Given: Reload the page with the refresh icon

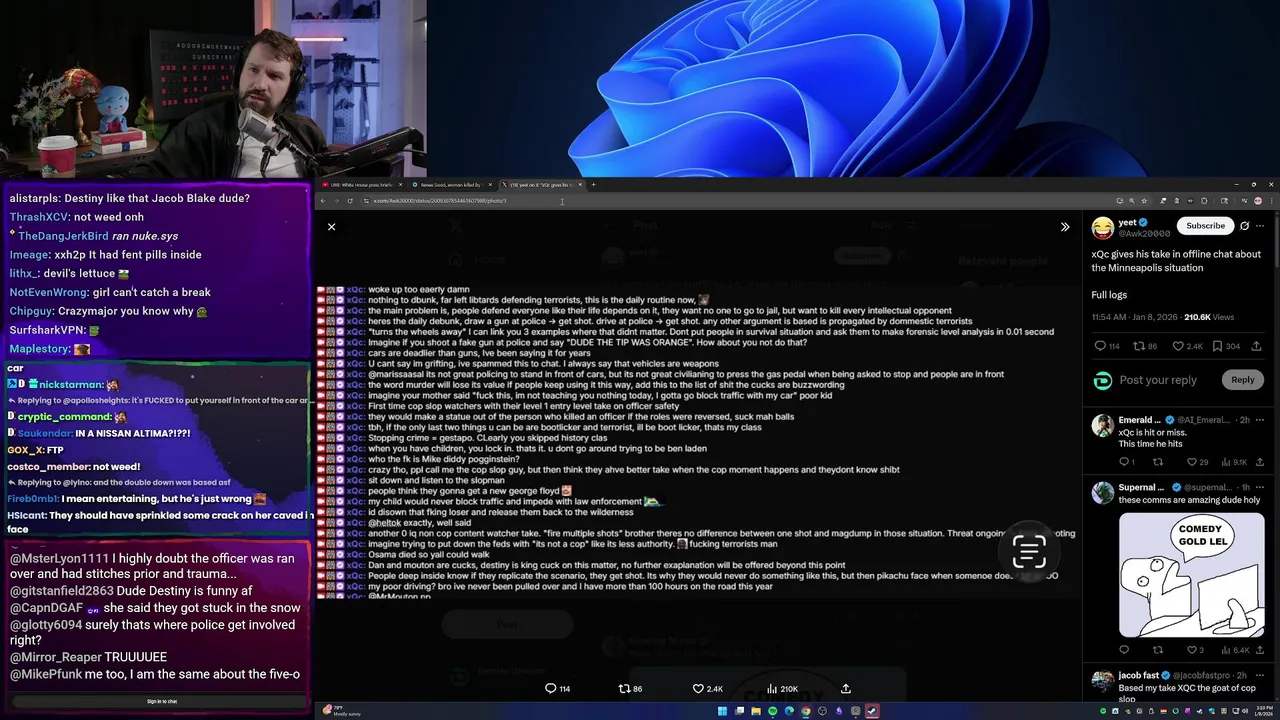Looking at the screenshot, I should [349, 201].
